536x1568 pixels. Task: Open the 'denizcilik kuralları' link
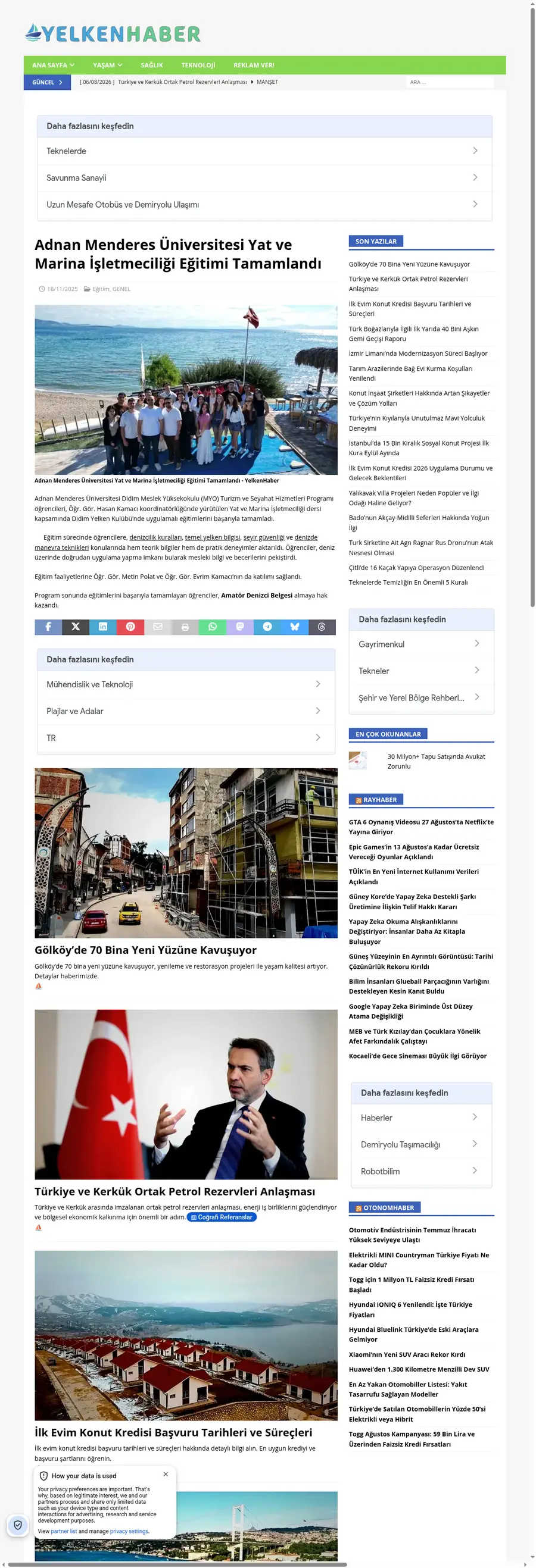tap(155, 537)
